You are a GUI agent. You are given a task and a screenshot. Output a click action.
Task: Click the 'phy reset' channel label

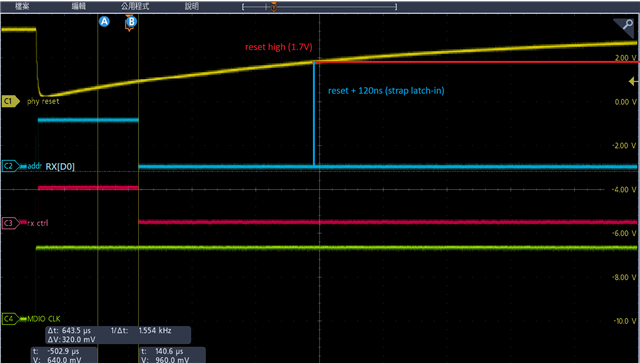tap(43, 101)
